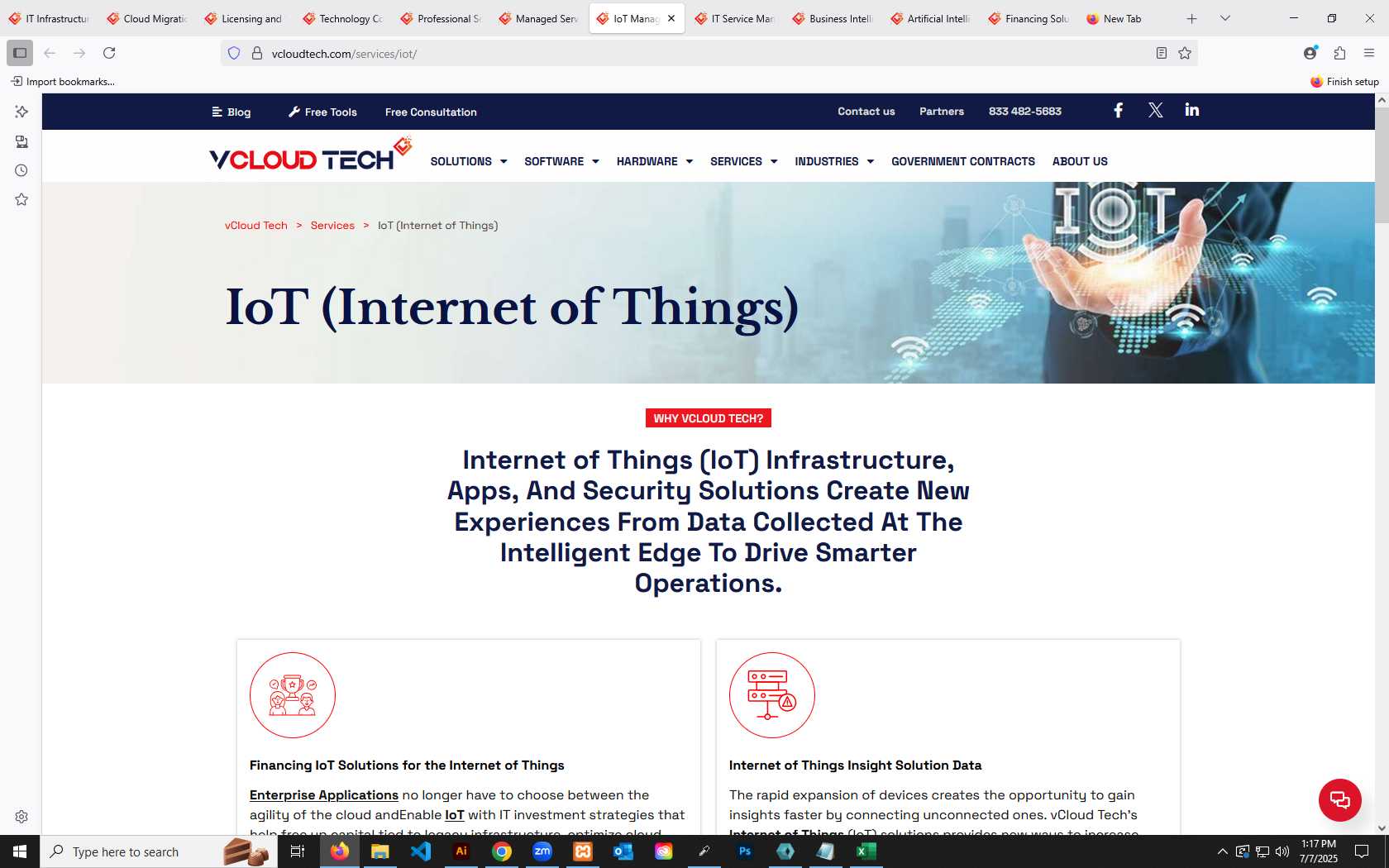Viewport: 1389px width, 868px height.
Task: Close the IoT Management tab
Action: (x=671, y=18)
